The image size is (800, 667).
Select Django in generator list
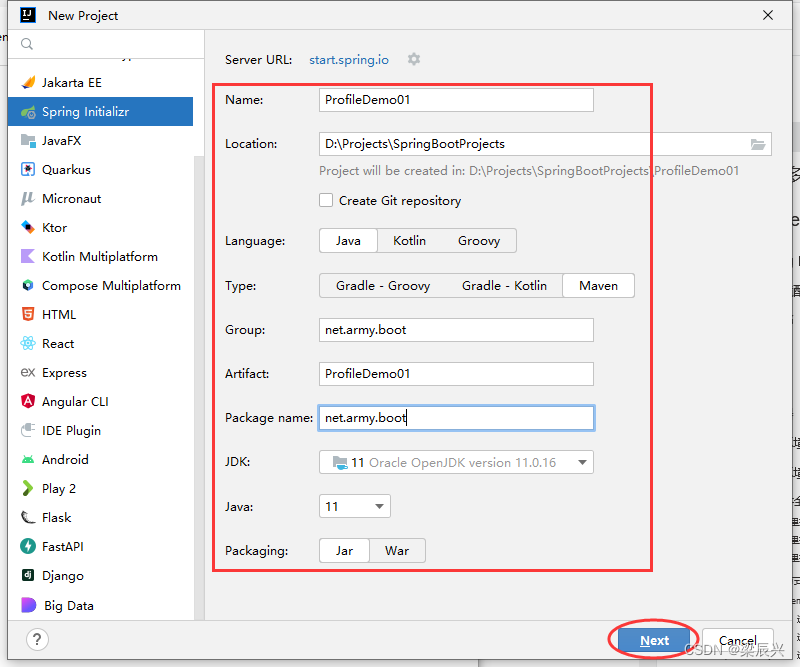click(101, 575)
